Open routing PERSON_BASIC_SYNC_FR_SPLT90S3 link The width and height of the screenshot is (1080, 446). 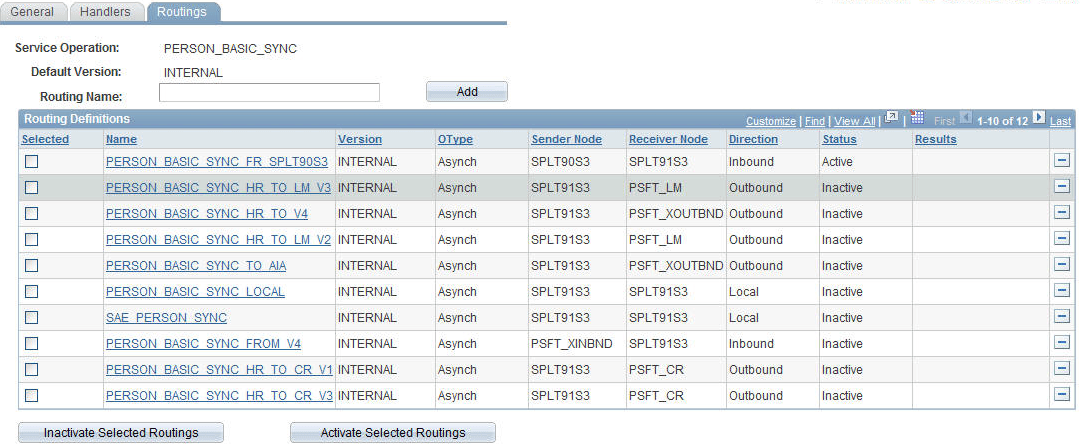(217, 162)
